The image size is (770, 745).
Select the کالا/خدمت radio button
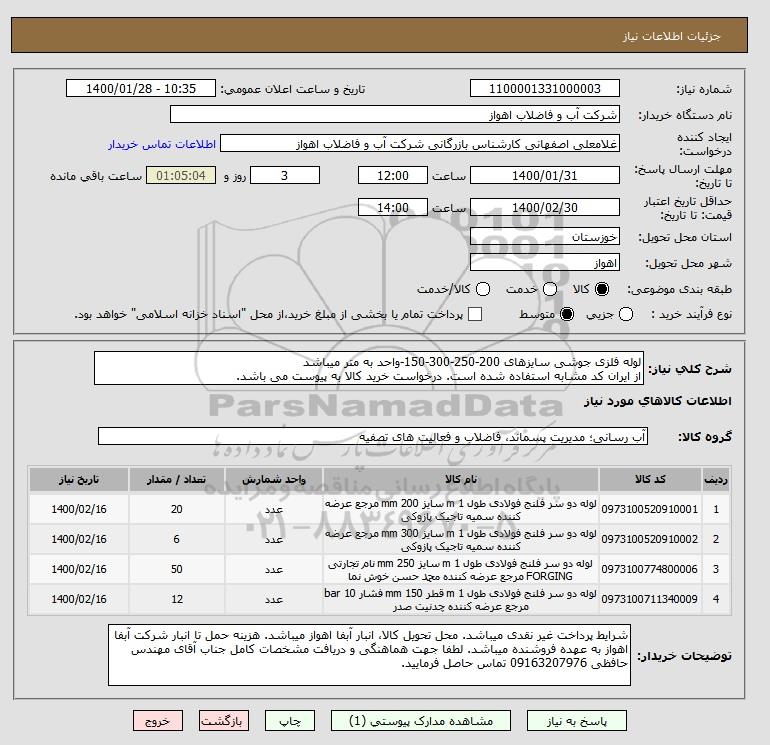point(483,289)
